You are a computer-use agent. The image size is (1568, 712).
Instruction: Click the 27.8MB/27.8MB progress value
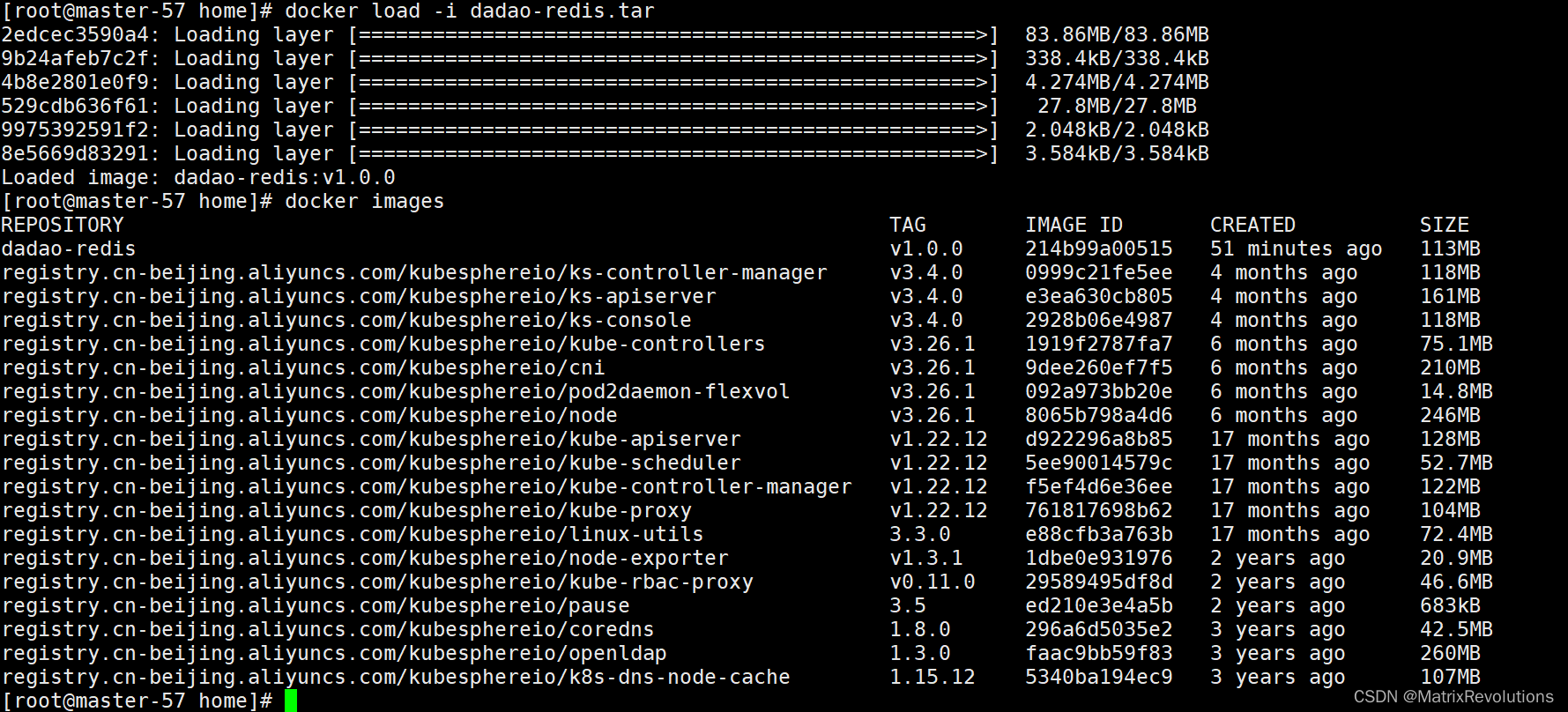click(x=1117, y=107)
